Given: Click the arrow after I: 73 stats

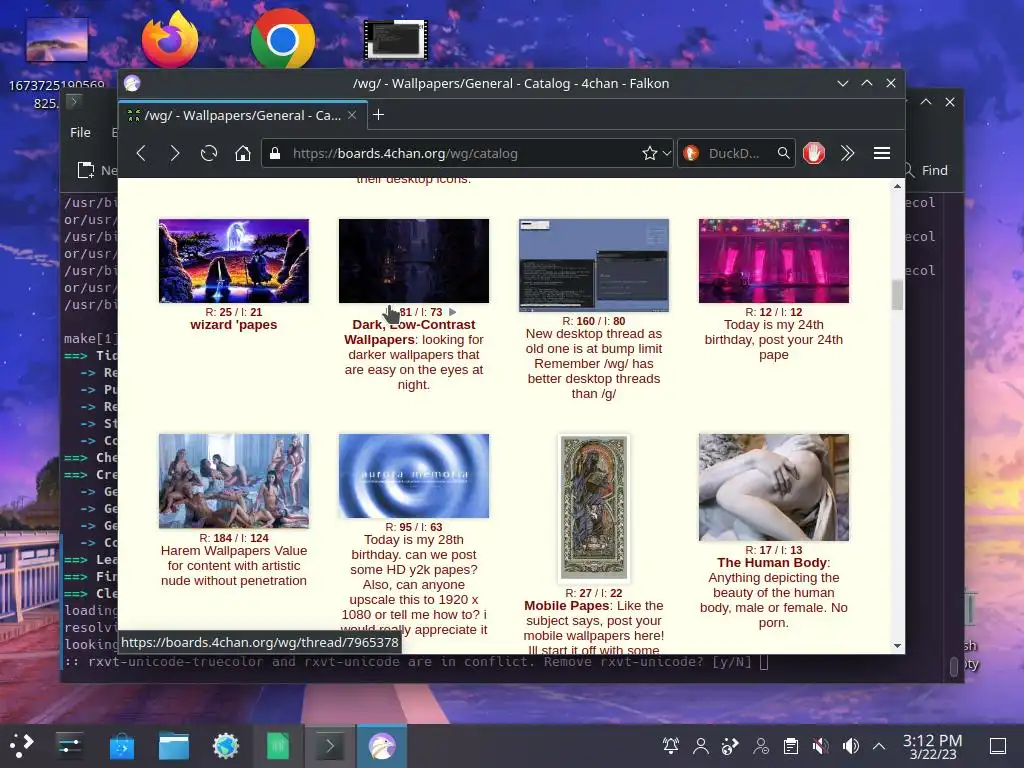Looking at the screenshot, I should click(x=453, y=312).
